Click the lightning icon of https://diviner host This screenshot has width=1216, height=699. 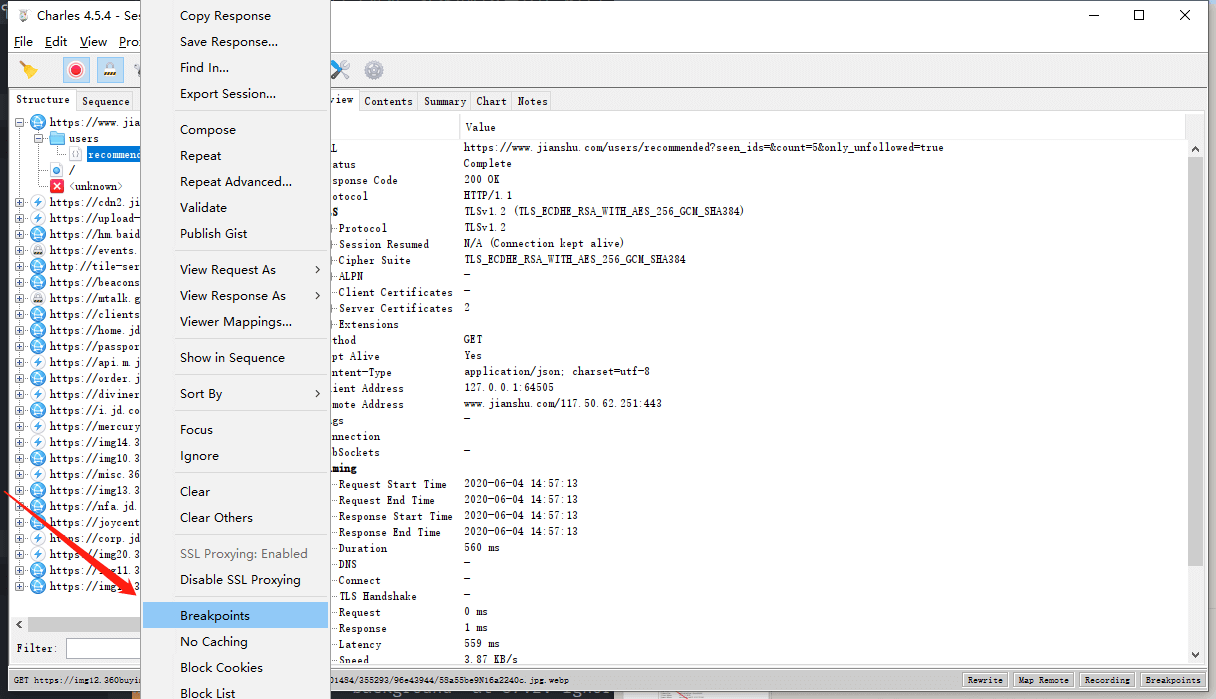(x=38, y=394)
